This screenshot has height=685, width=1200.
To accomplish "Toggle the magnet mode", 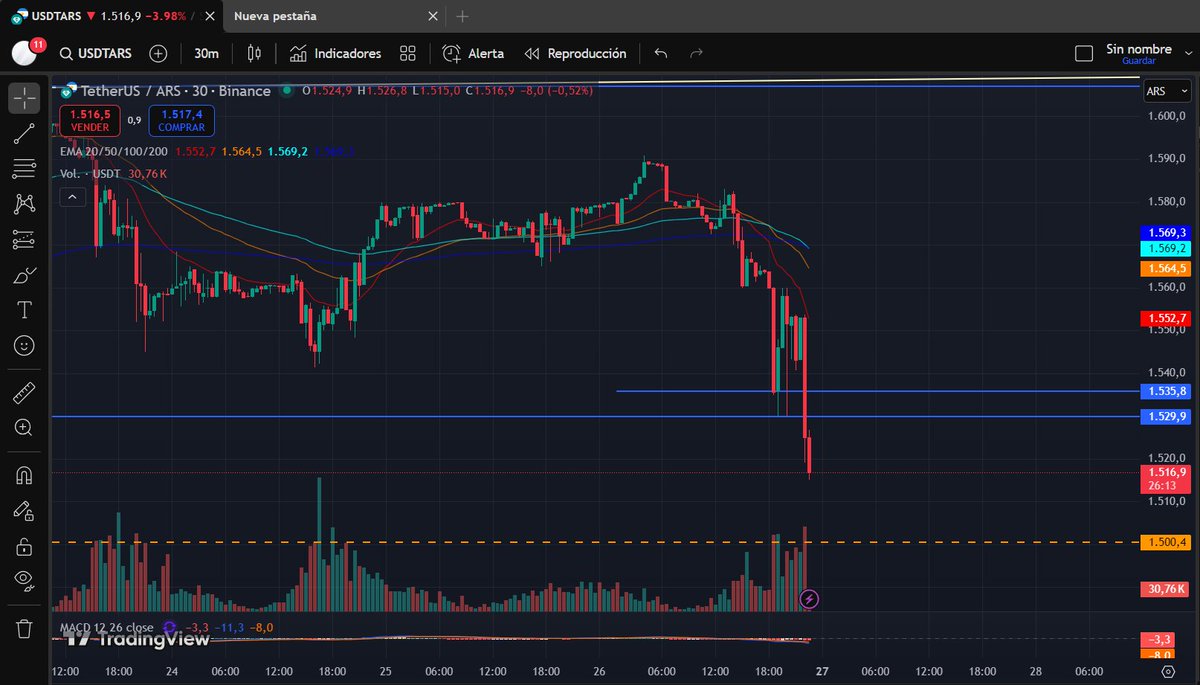I will coord(24,475).
